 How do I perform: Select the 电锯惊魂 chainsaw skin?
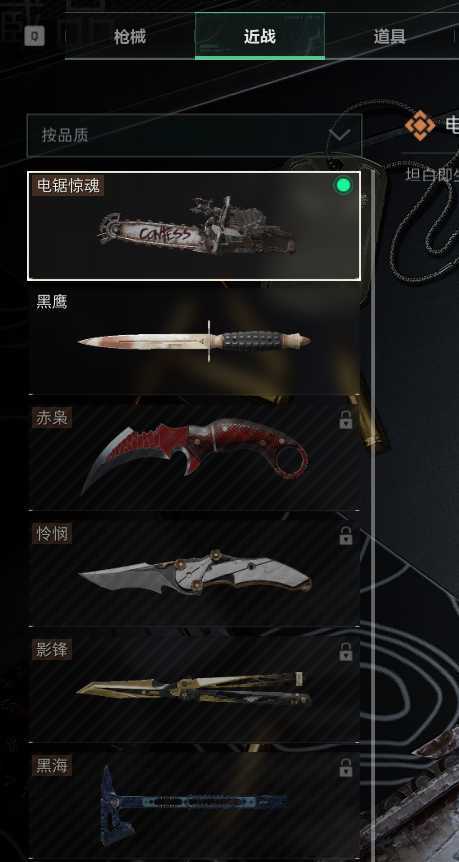(x=194, y=225)
